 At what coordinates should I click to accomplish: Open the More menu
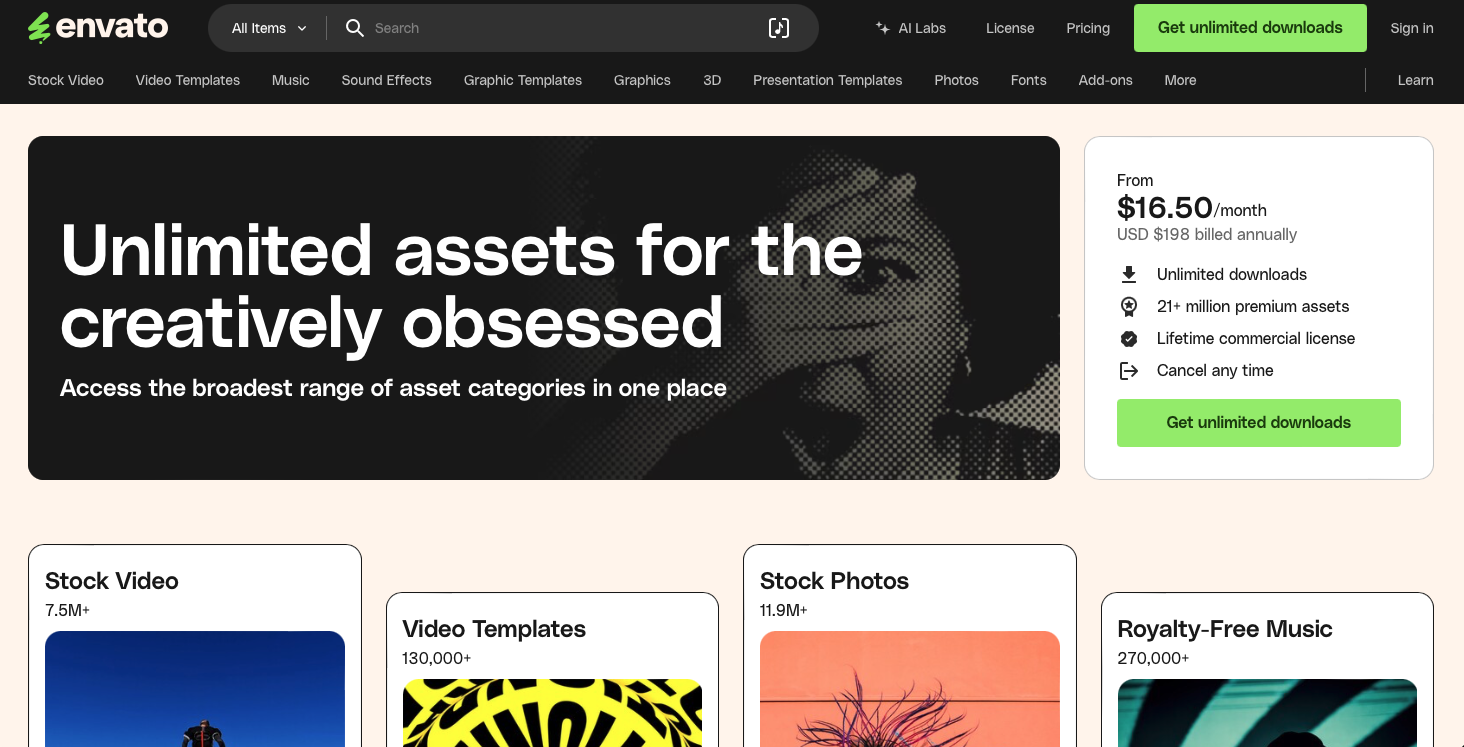(x=1180, y=80)
